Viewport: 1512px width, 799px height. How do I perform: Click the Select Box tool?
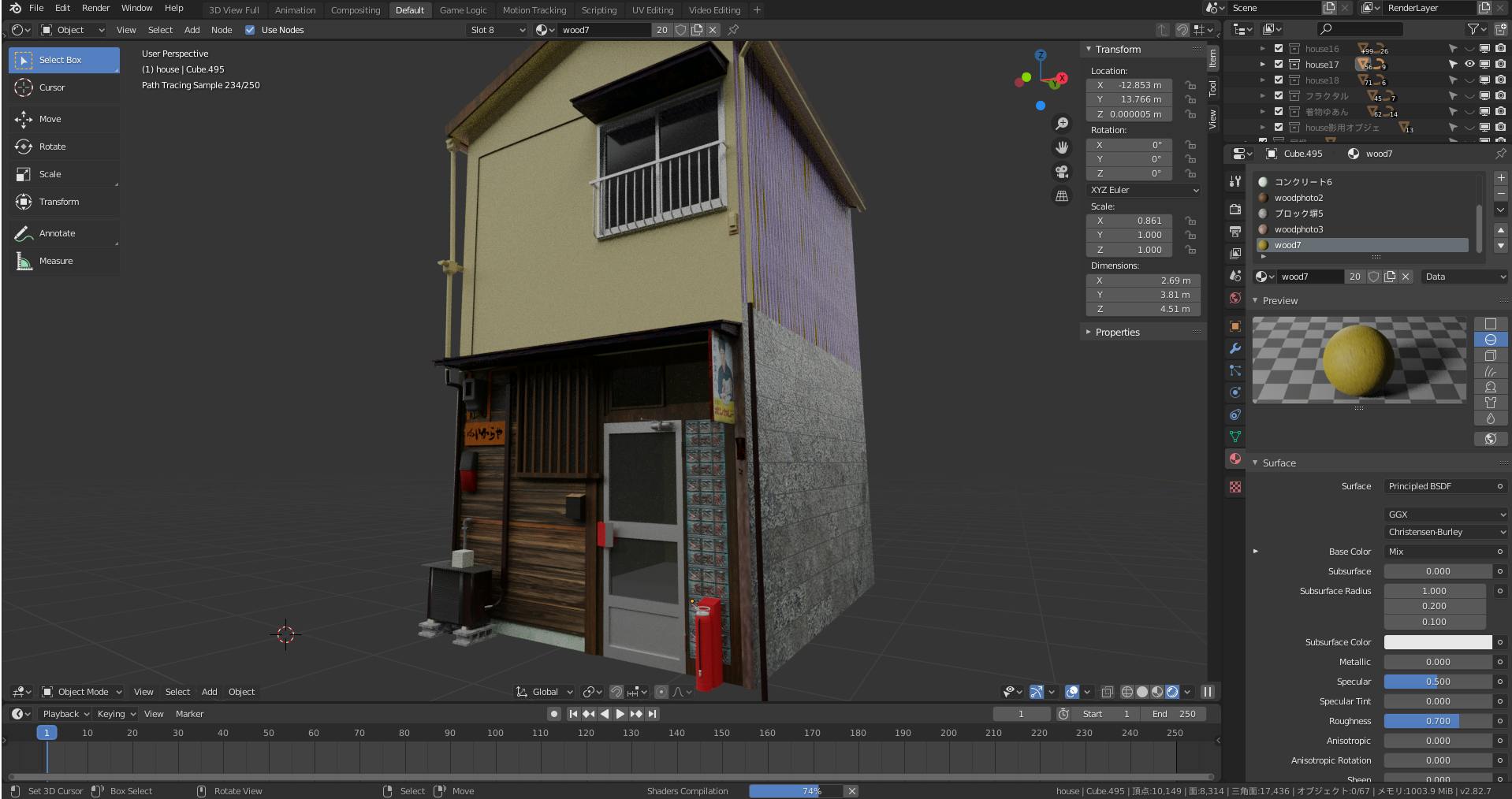click(64, 60)
